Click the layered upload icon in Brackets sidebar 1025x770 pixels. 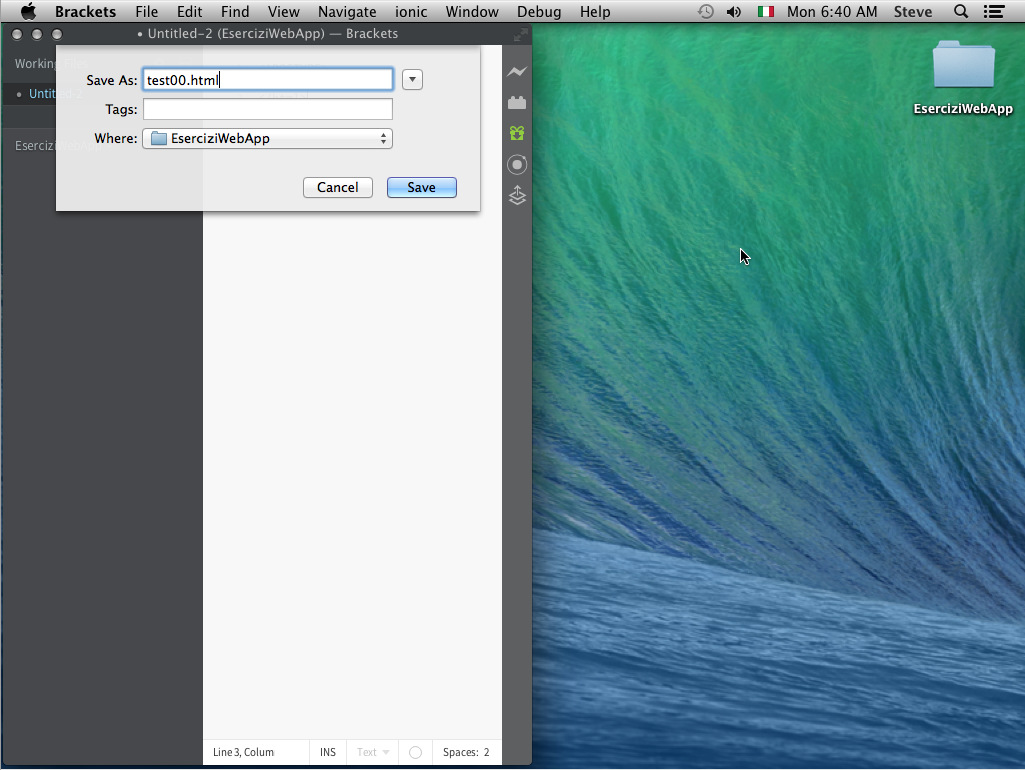(516, 195)
